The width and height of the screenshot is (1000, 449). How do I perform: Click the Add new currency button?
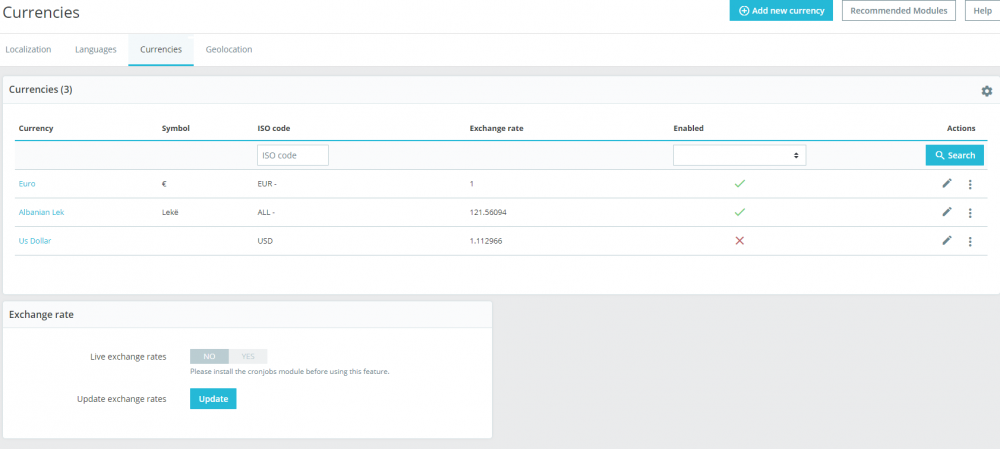[781, 11]
